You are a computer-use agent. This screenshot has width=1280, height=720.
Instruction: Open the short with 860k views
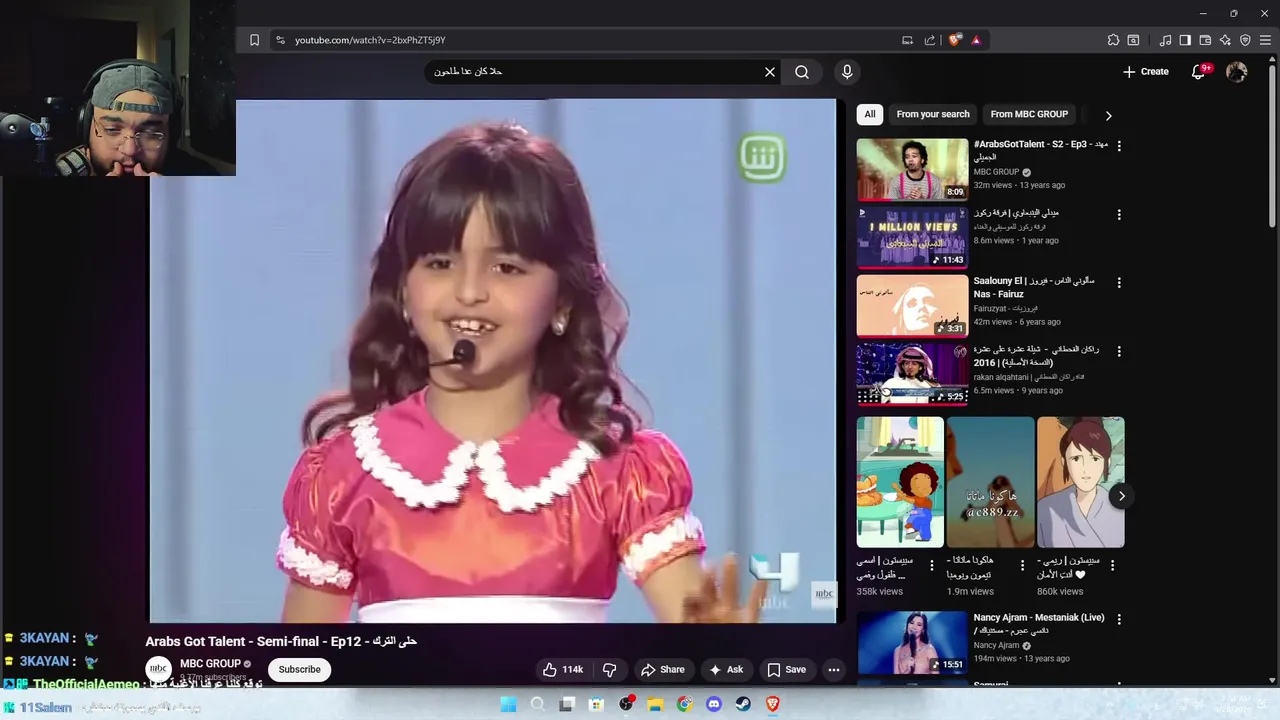coord(1080,483)
